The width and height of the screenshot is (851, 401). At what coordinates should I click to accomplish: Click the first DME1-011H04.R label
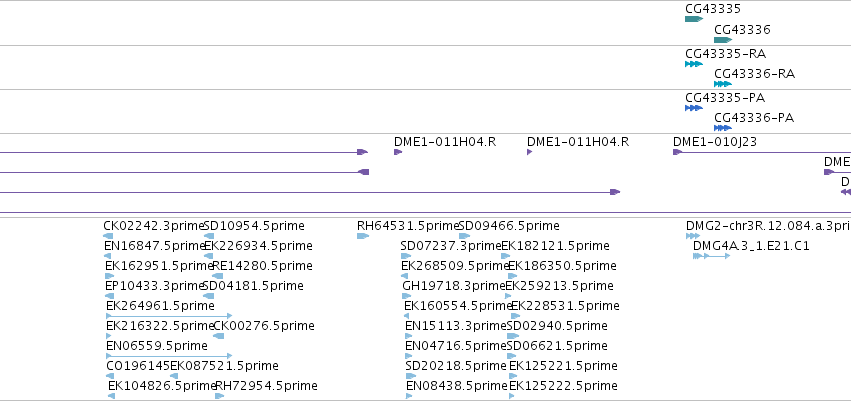pos(445,142)
